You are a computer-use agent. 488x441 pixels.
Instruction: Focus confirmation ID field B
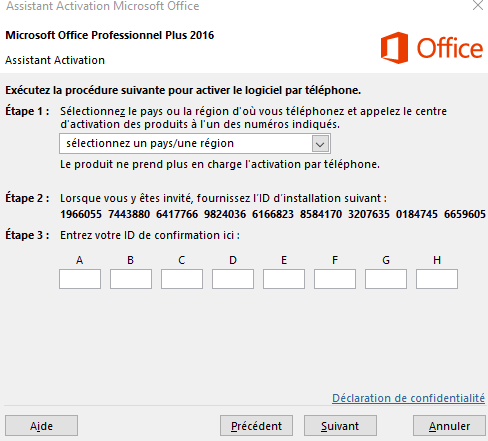point(131,279)
